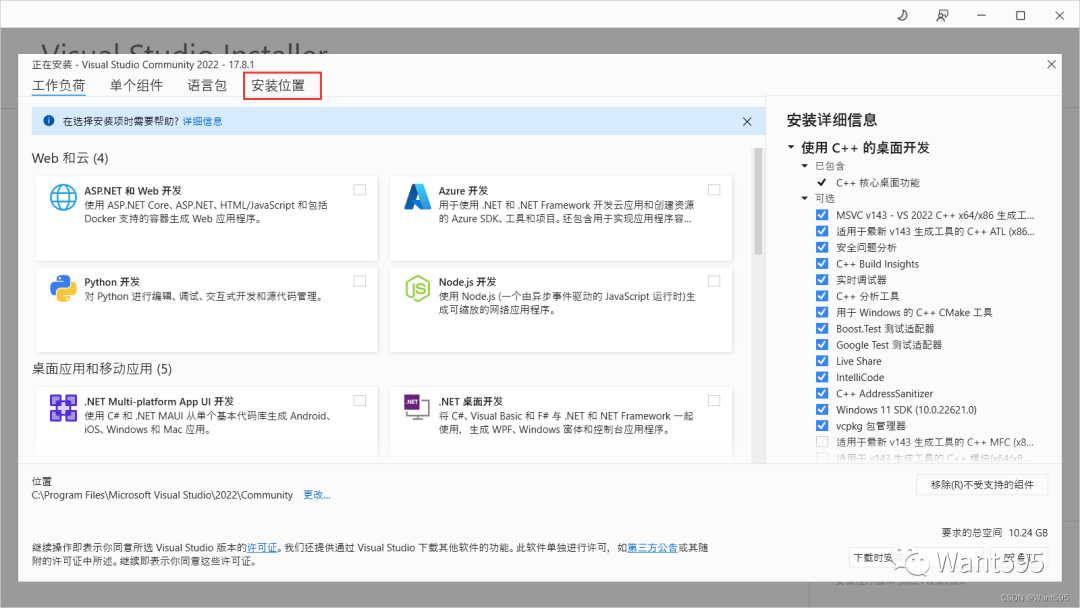Uncheck C++ ATL for v143 option
1080x608 pixels.
click(x=822, y=231)
